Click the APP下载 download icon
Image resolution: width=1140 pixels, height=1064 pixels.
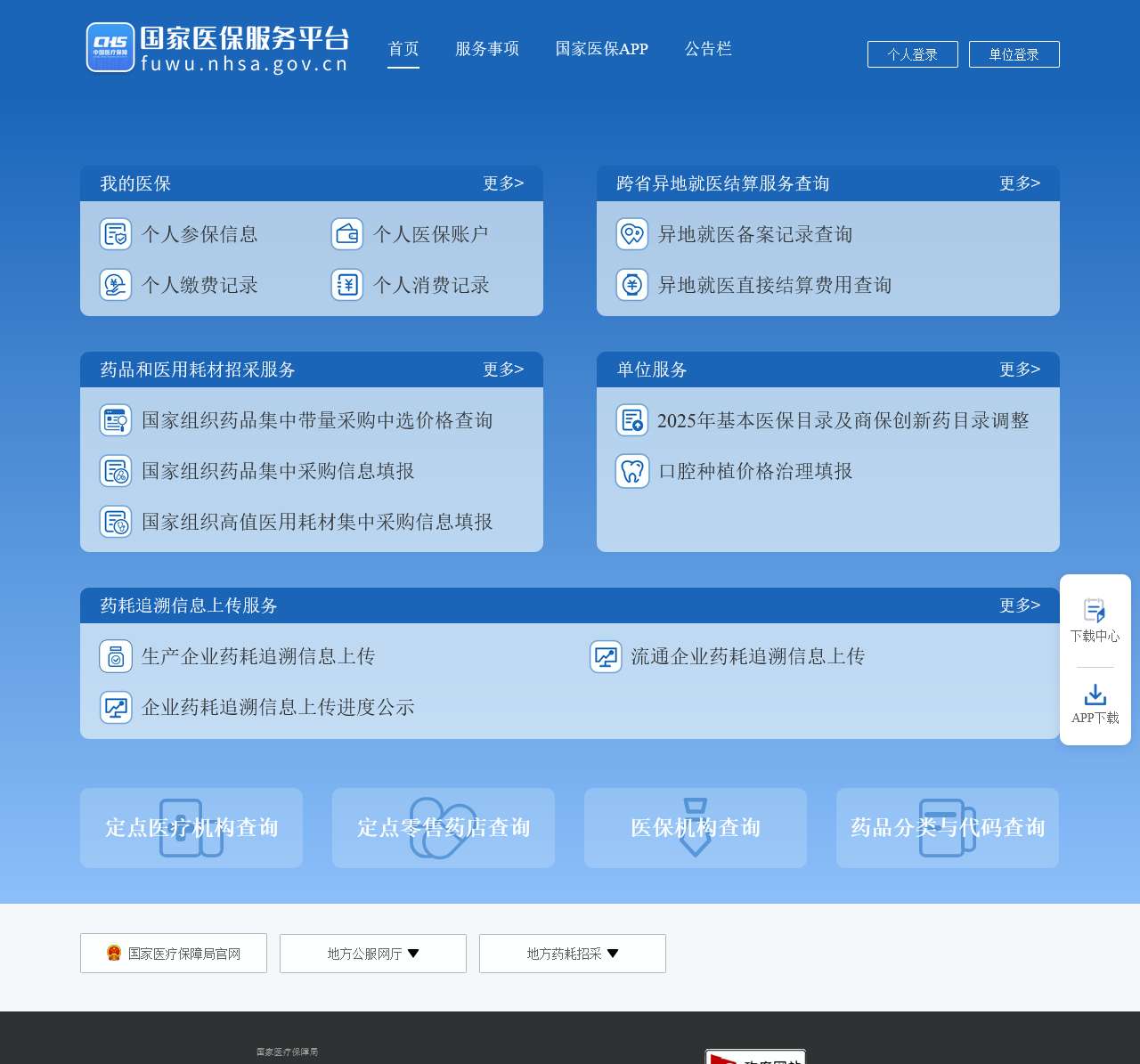1095,695
